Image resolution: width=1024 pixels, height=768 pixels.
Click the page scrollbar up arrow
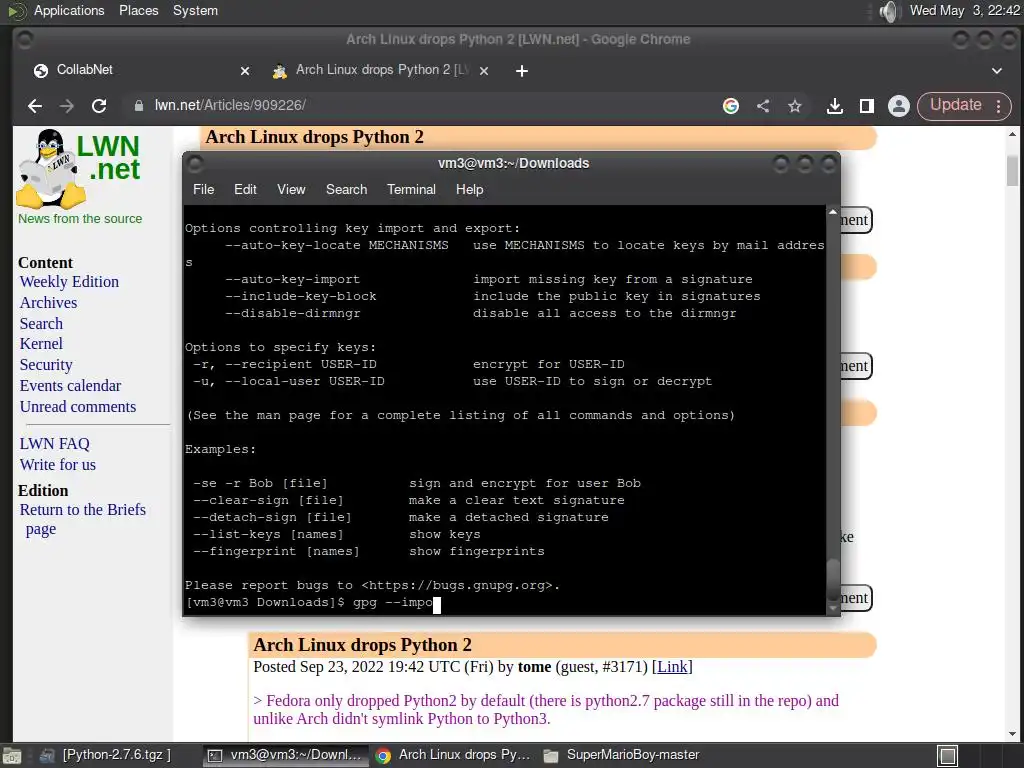tap(1012, 135)
